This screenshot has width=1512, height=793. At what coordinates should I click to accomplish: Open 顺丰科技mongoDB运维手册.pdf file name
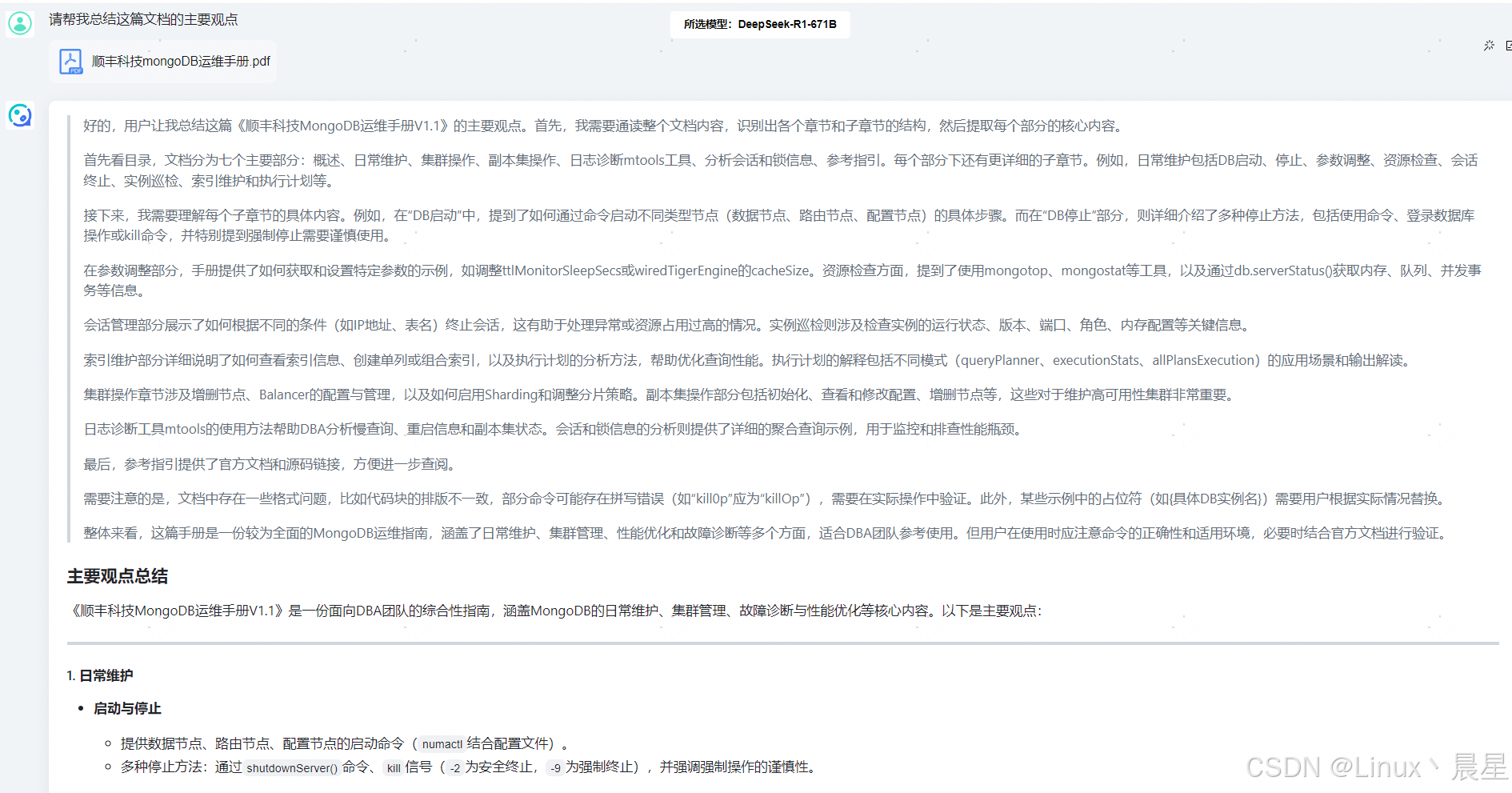[x=181, y=62]
